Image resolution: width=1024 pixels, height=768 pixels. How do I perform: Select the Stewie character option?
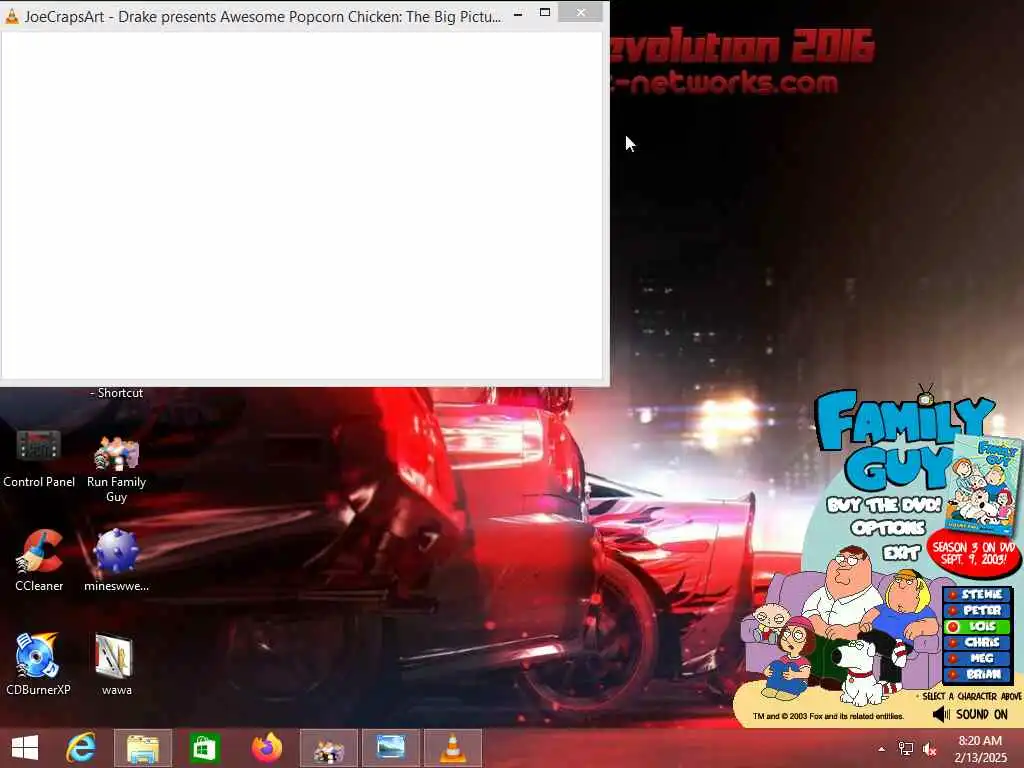coord(977,594)
